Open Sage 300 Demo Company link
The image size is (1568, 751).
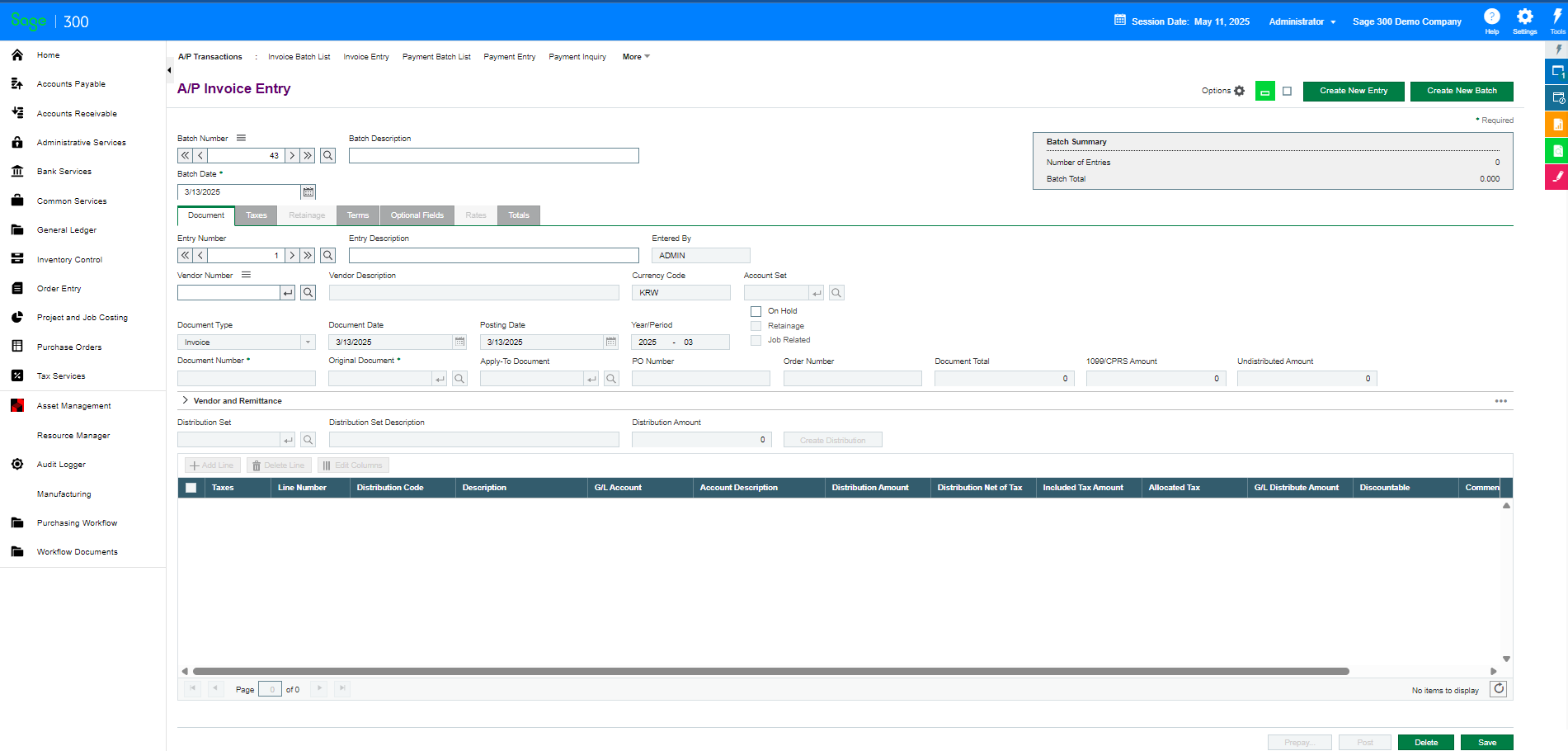coord(1407,21)
